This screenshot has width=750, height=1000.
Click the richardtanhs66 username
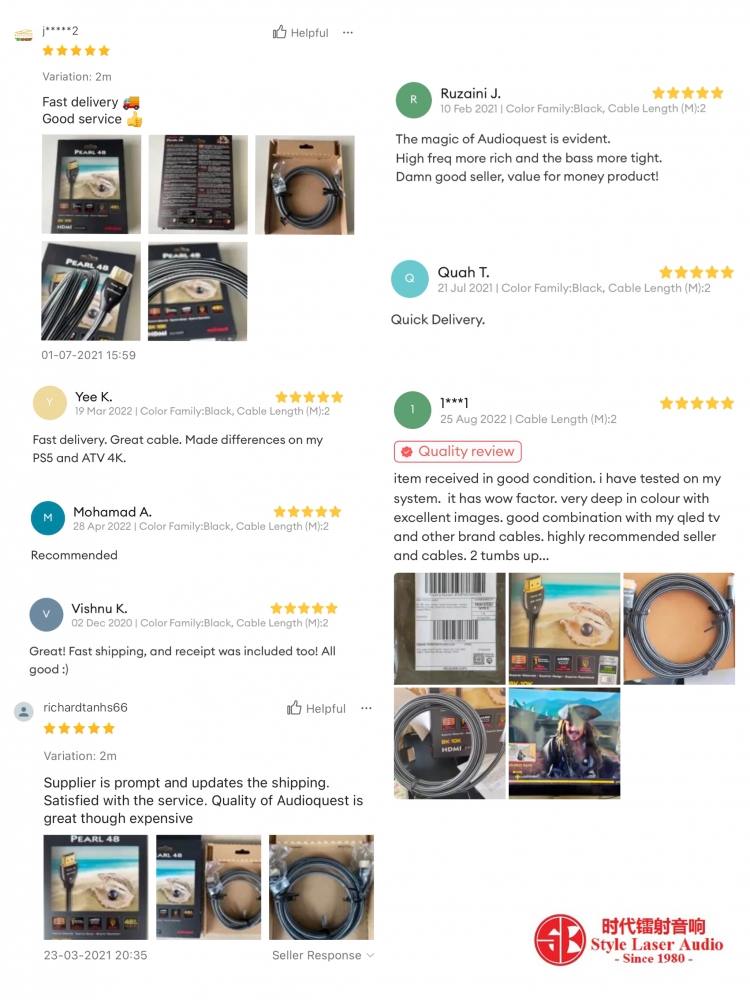tap(85, 707)
